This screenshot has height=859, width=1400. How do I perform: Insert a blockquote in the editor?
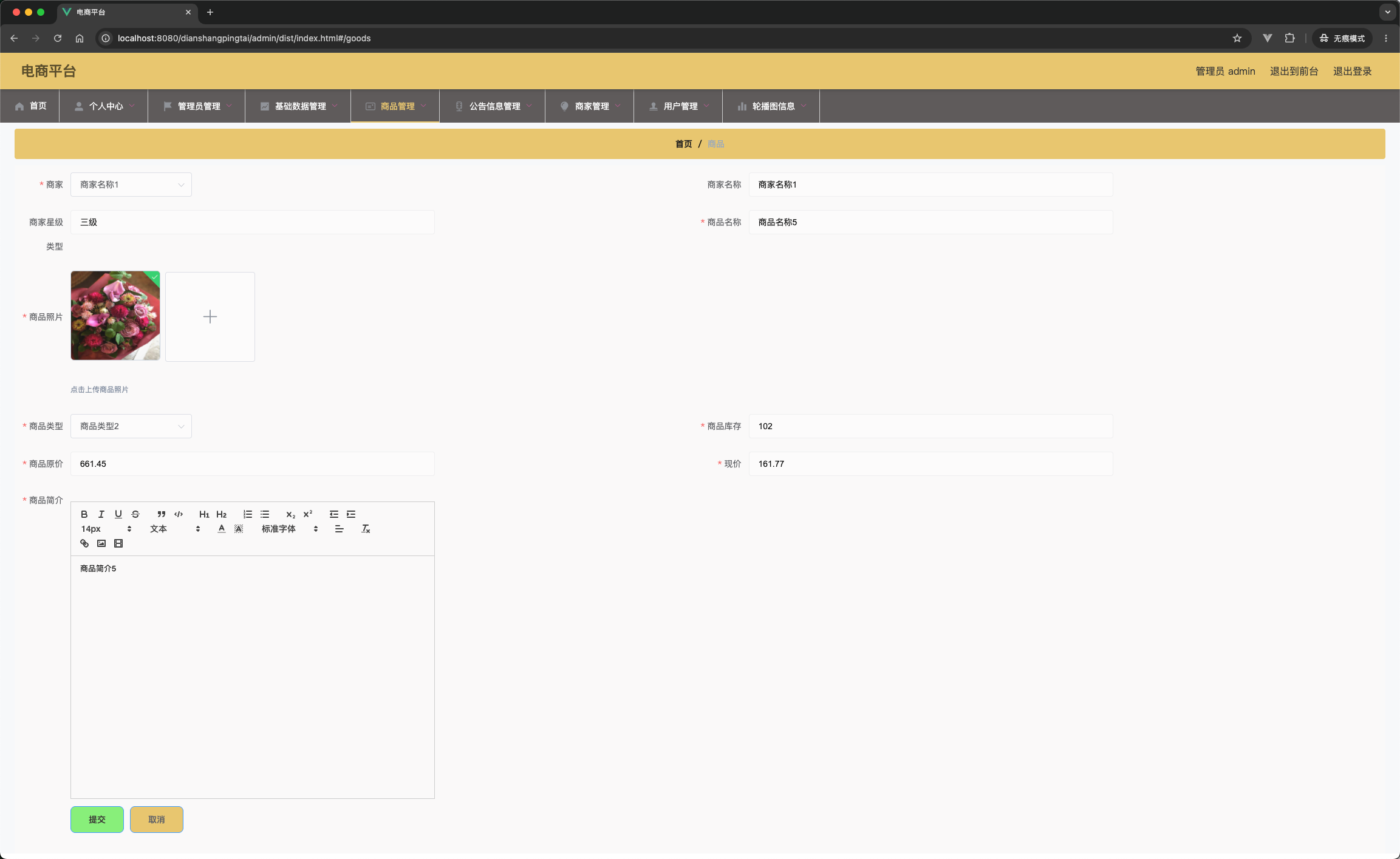pyautogui.click(x=162, y=514)
